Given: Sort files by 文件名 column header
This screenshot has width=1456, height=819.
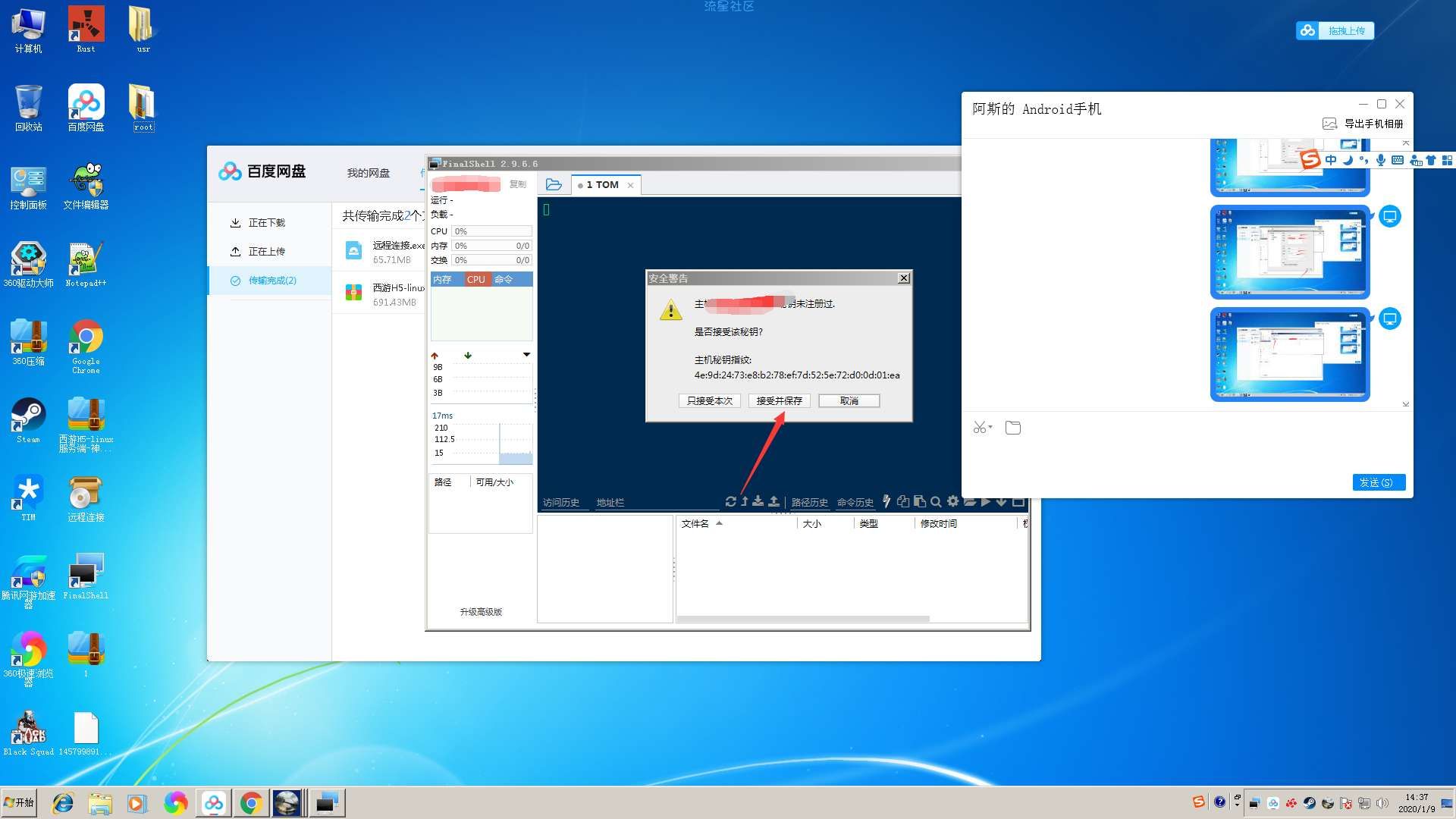Looking at the screenshot, I should point(736,524).
